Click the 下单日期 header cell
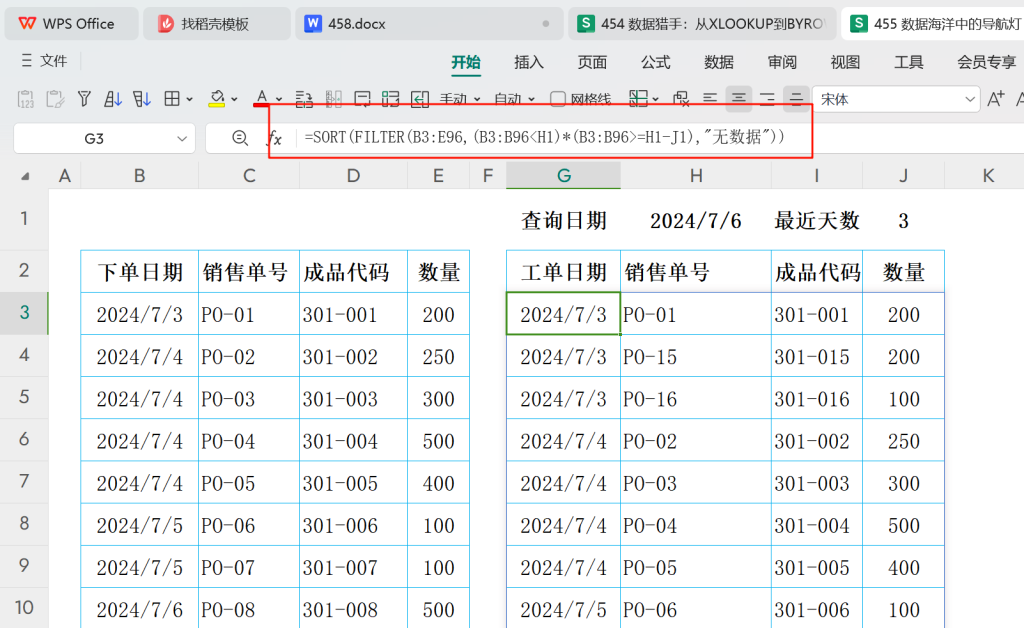 140,272
